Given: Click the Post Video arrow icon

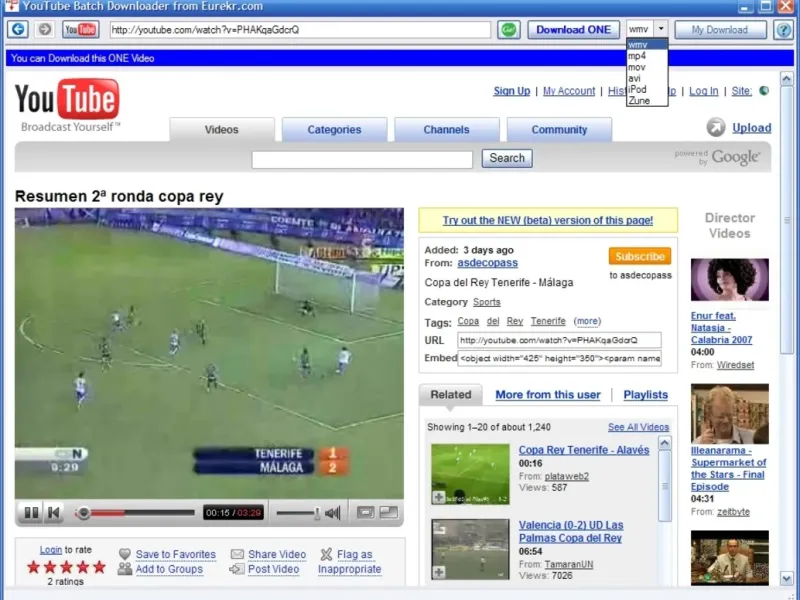Looking at the screenshot, I should click(x=236, y=569).
